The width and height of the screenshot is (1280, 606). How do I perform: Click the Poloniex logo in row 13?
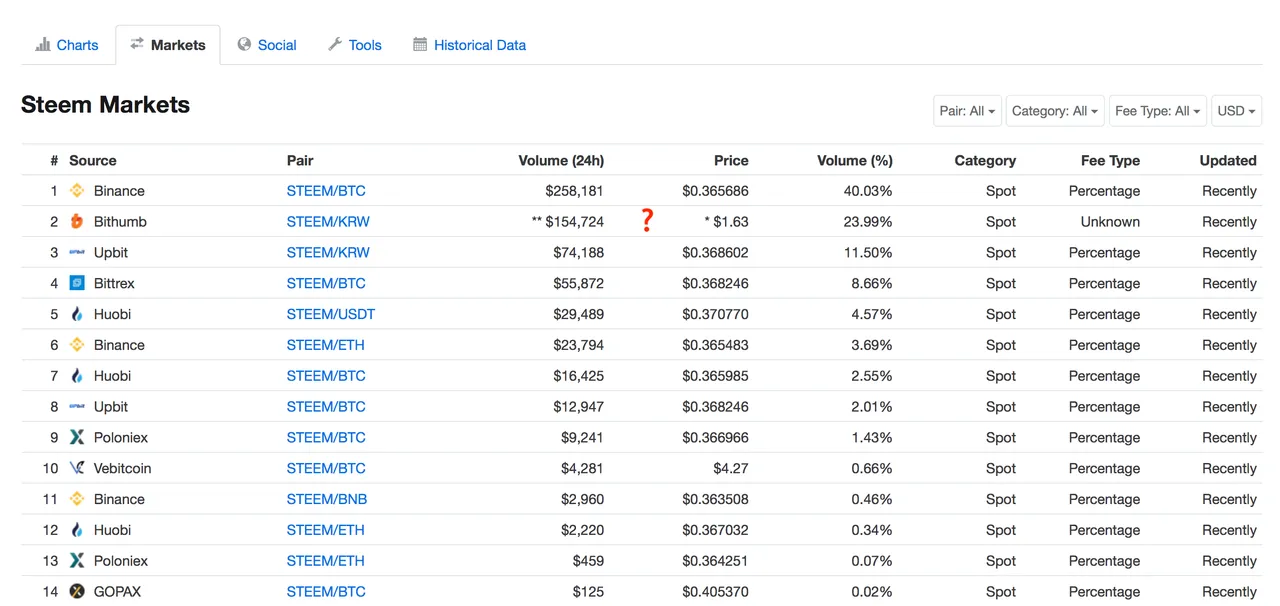tap(77, 561)
